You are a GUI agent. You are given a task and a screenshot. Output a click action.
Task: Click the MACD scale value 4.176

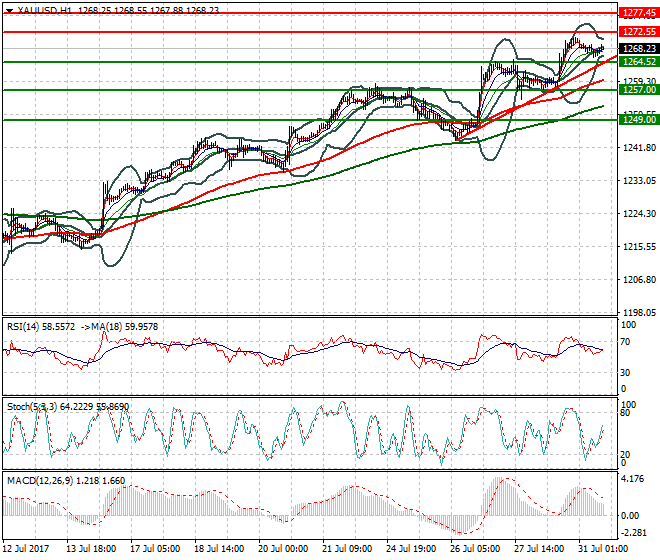pos(632,479)
